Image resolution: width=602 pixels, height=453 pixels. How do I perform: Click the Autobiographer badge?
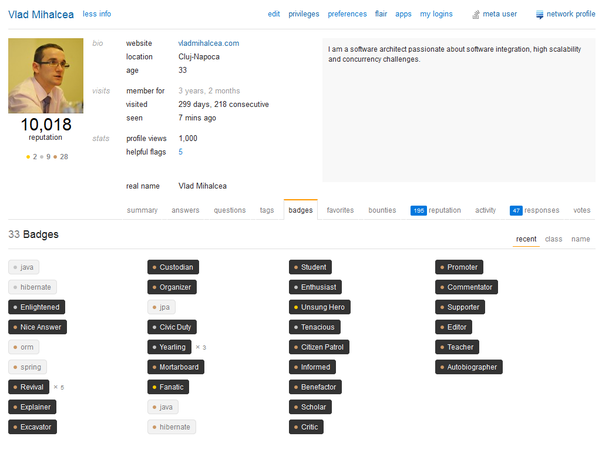(468, 367)
